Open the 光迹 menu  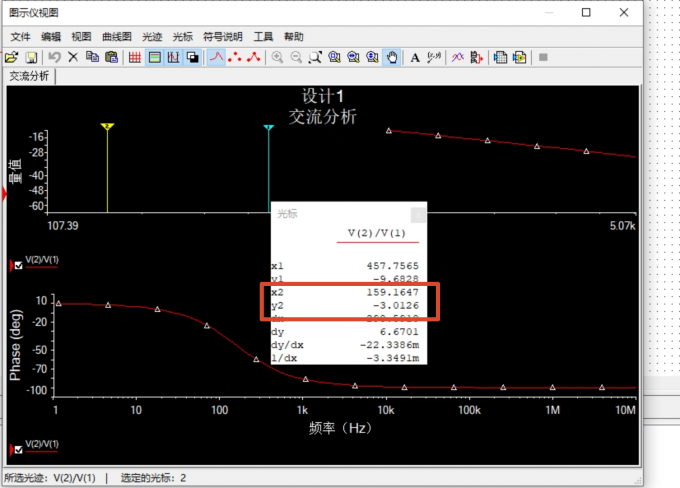point(152,36)
